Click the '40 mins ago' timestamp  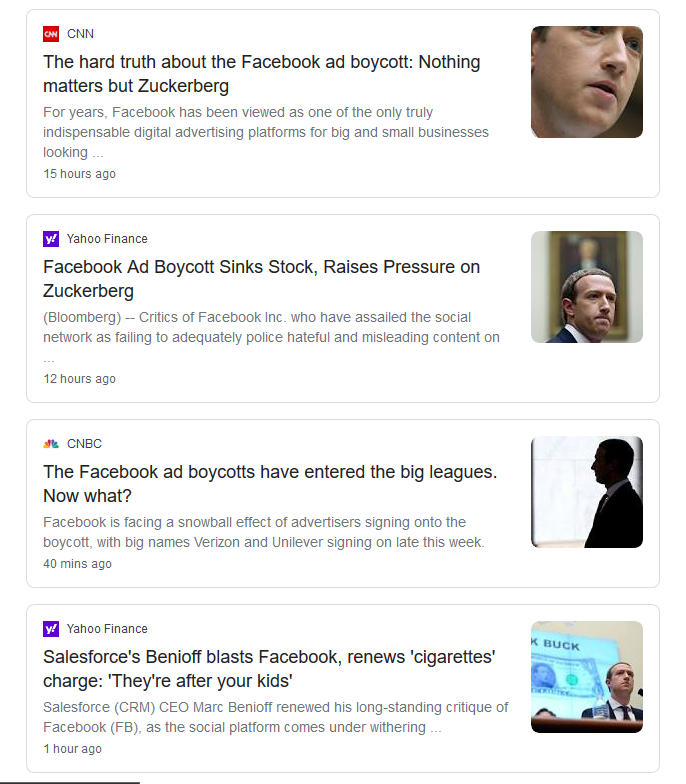click(x=77, y=564)
